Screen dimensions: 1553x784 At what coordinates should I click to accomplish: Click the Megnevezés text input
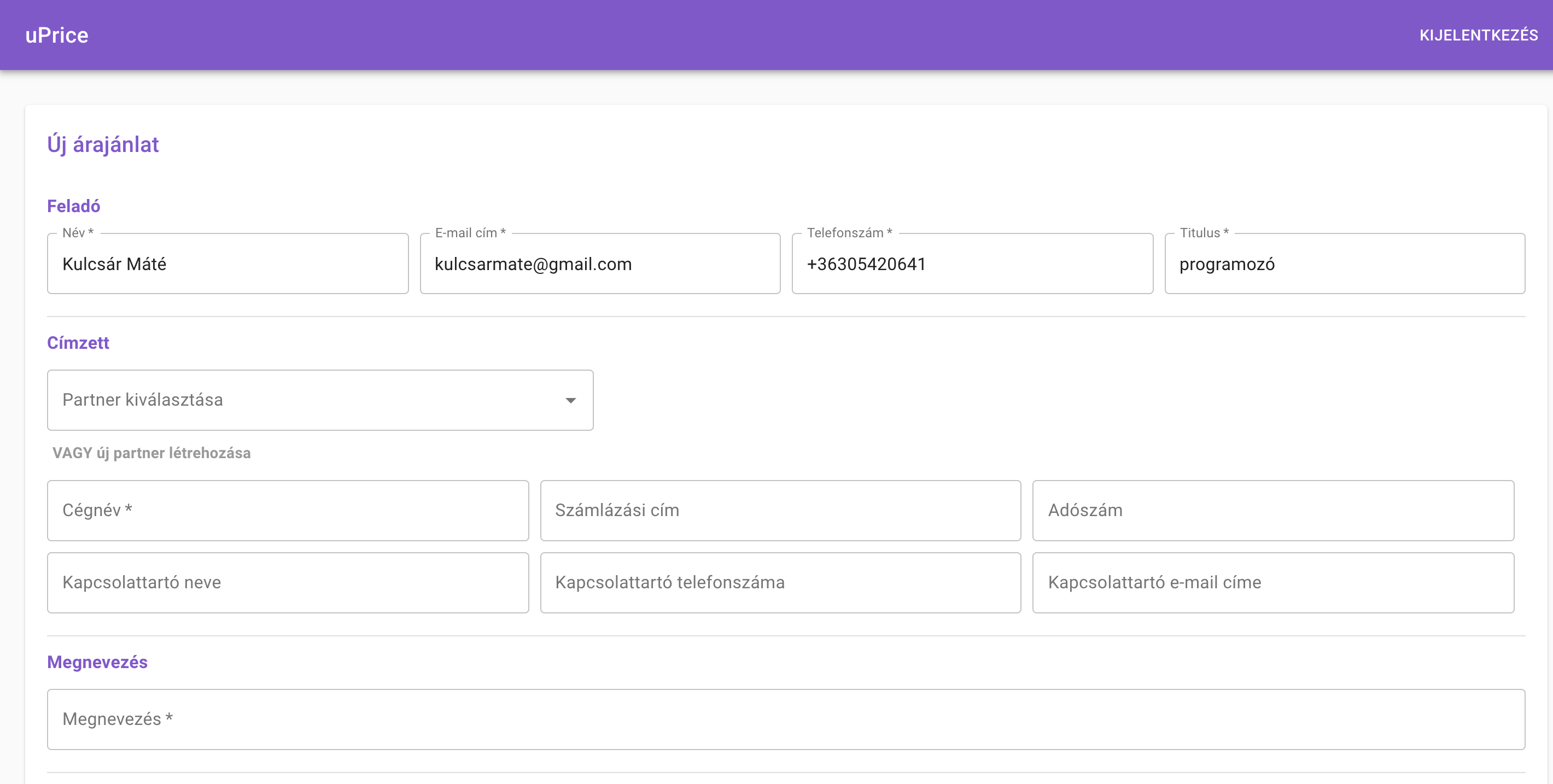(x=786, y=719)
